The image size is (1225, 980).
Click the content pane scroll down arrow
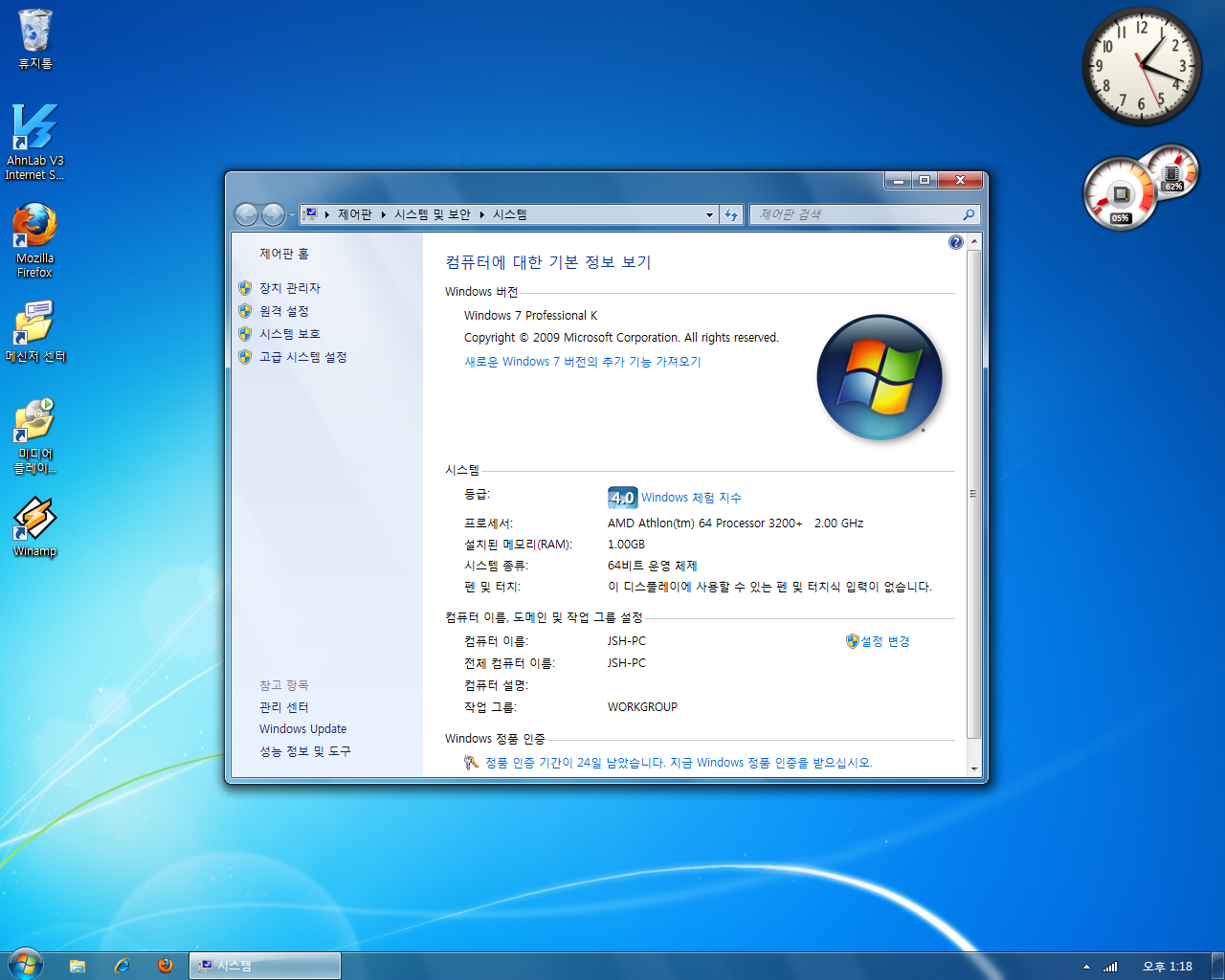(x=974, y=768)
